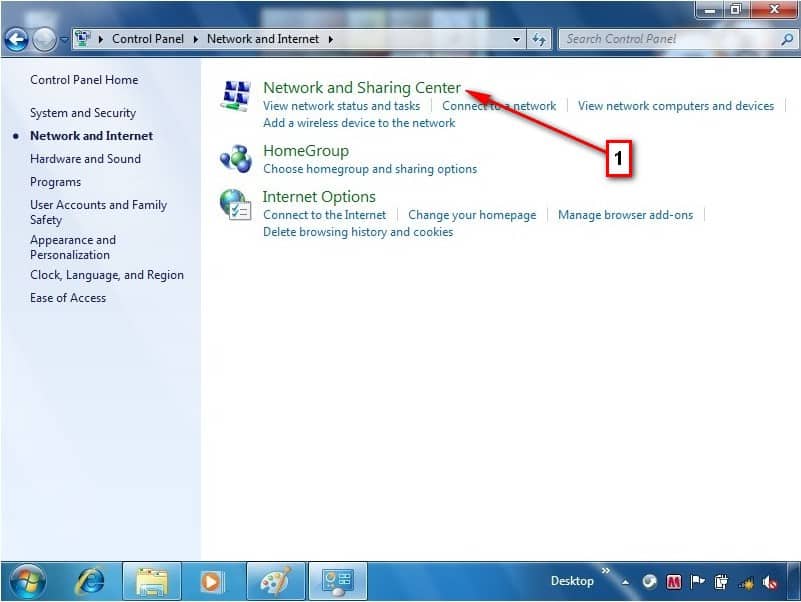Click Add a wireless device to the network
The width and height of the screenshot is (801, 602).
359,123
